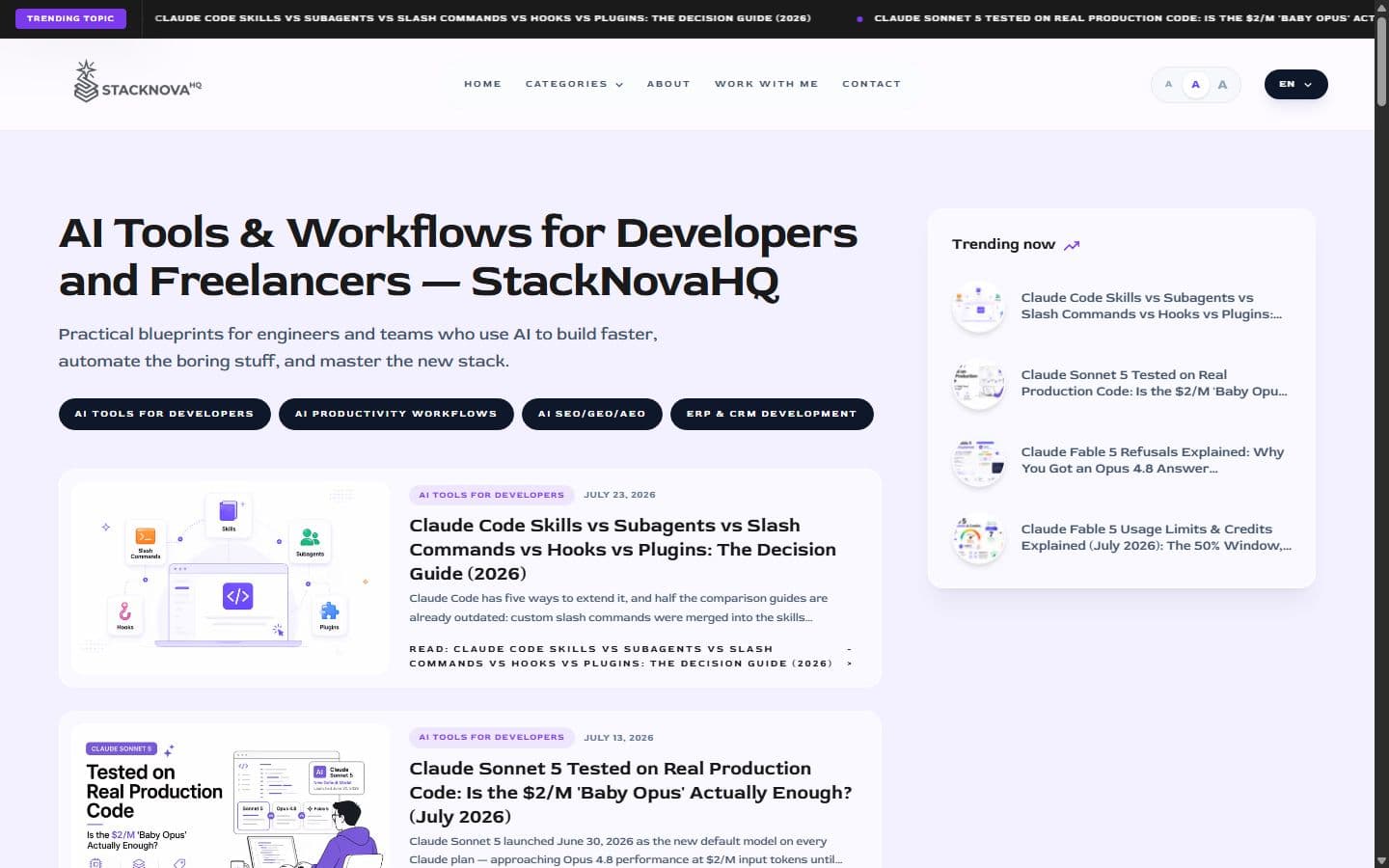The width and height of the screenshot is (1389, 868).
Task: Expand the Categories menu
Action: 574,84
